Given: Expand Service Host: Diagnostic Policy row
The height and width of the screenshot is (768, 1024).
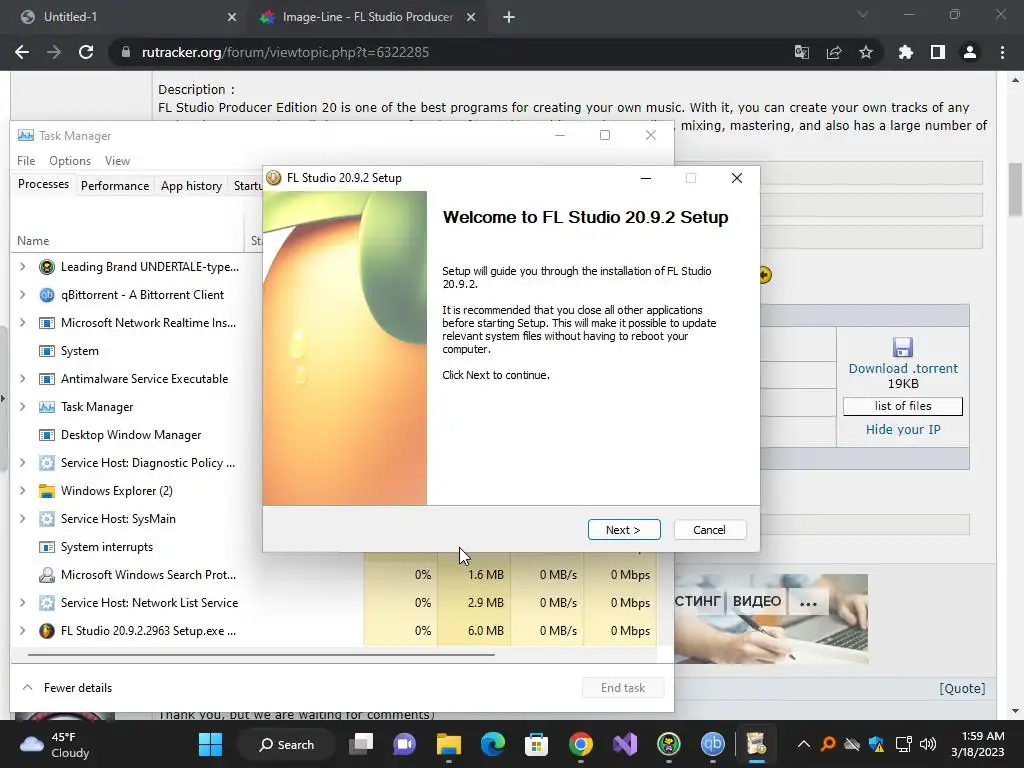Looking at the screenshot, I should click(x=23, y=462).
